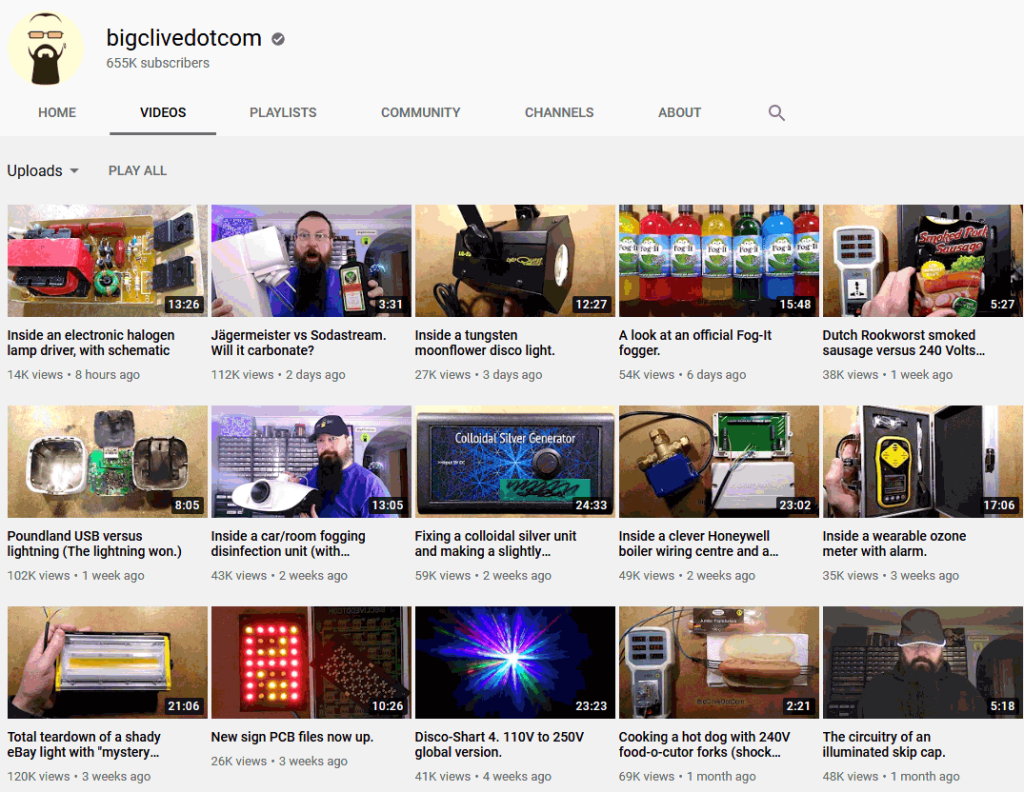This screenshot has width=1024, height=792.
Task: Click the Fog-It fogger bottles thumbnail
Action: 718,261
